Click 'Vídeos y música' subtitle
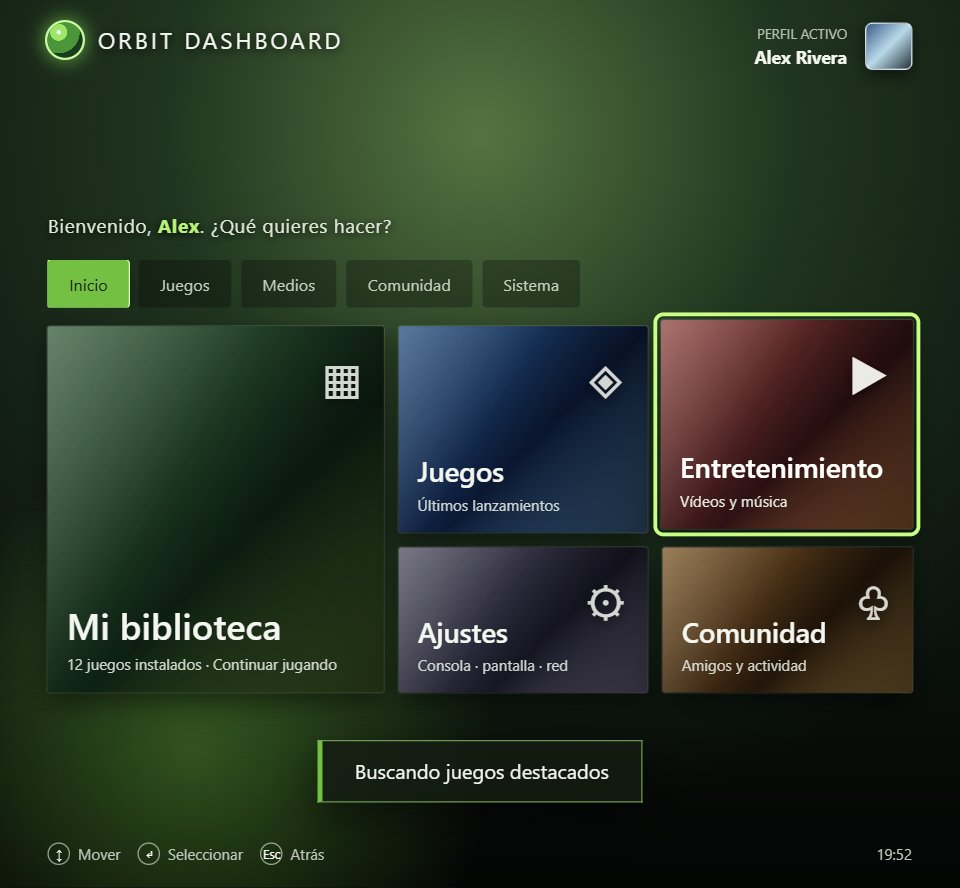 733,502
